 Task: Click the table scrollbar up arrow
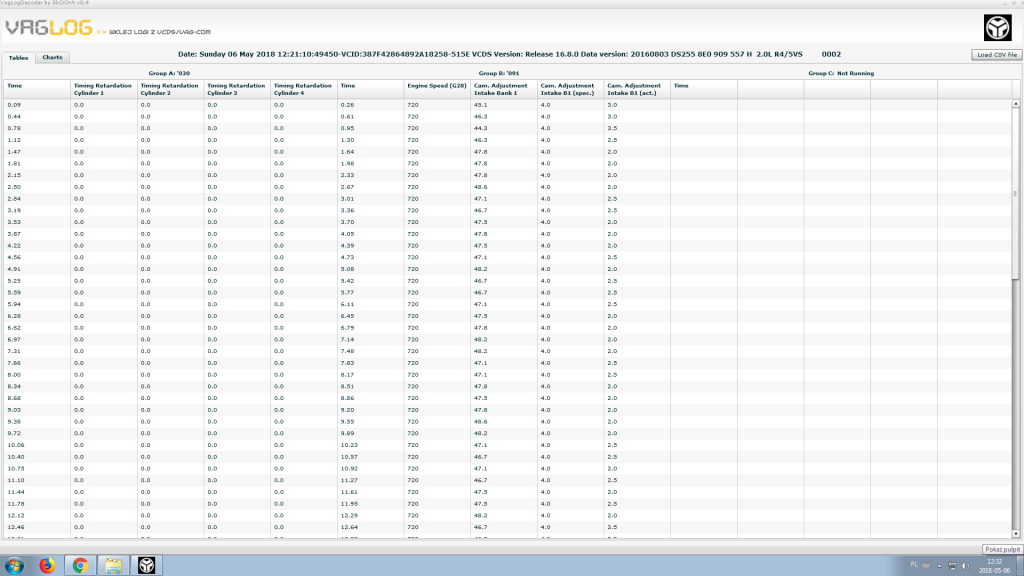coord(1016,104)
